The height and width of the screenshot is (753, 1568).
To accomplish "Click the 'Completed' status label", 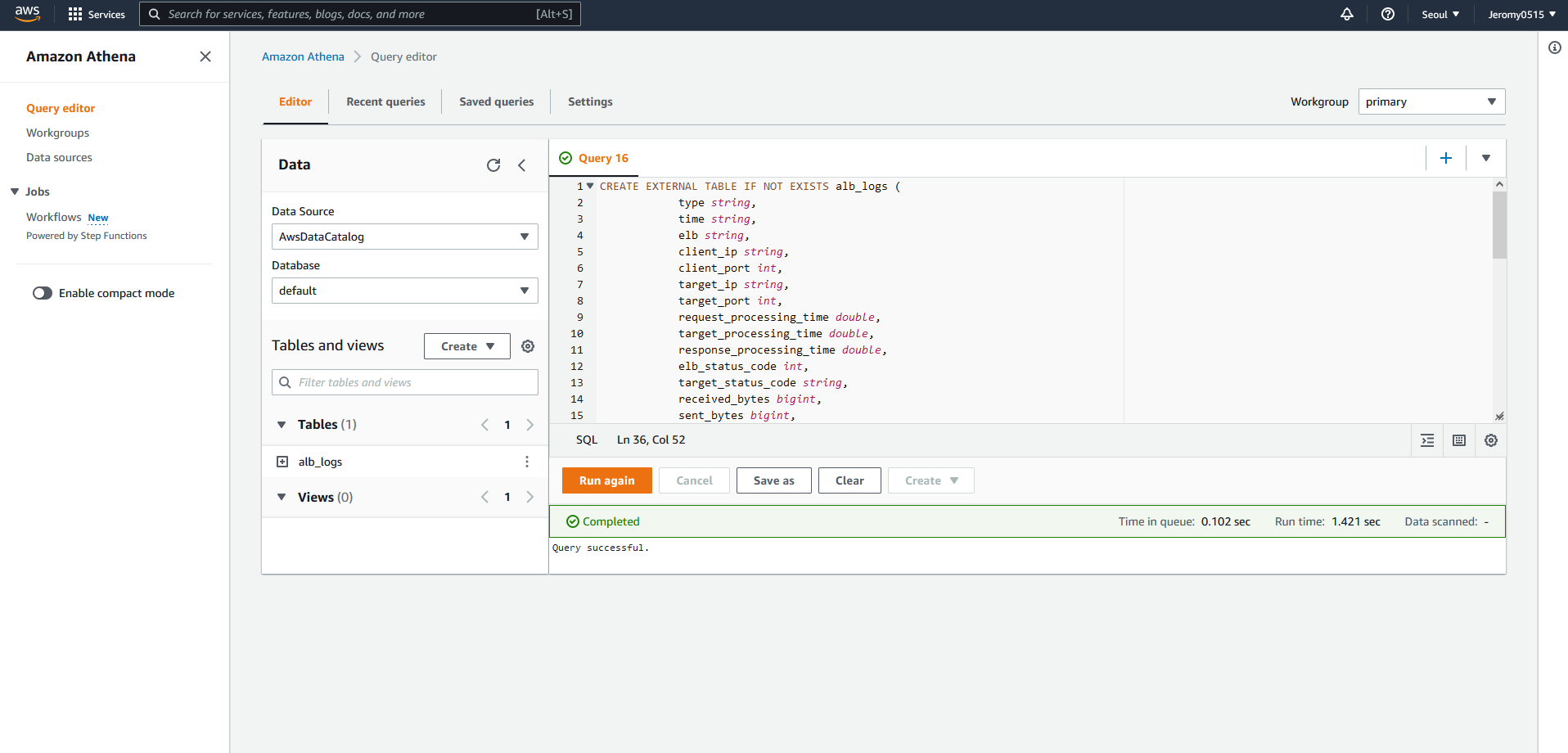I will [x=611, y=521].
